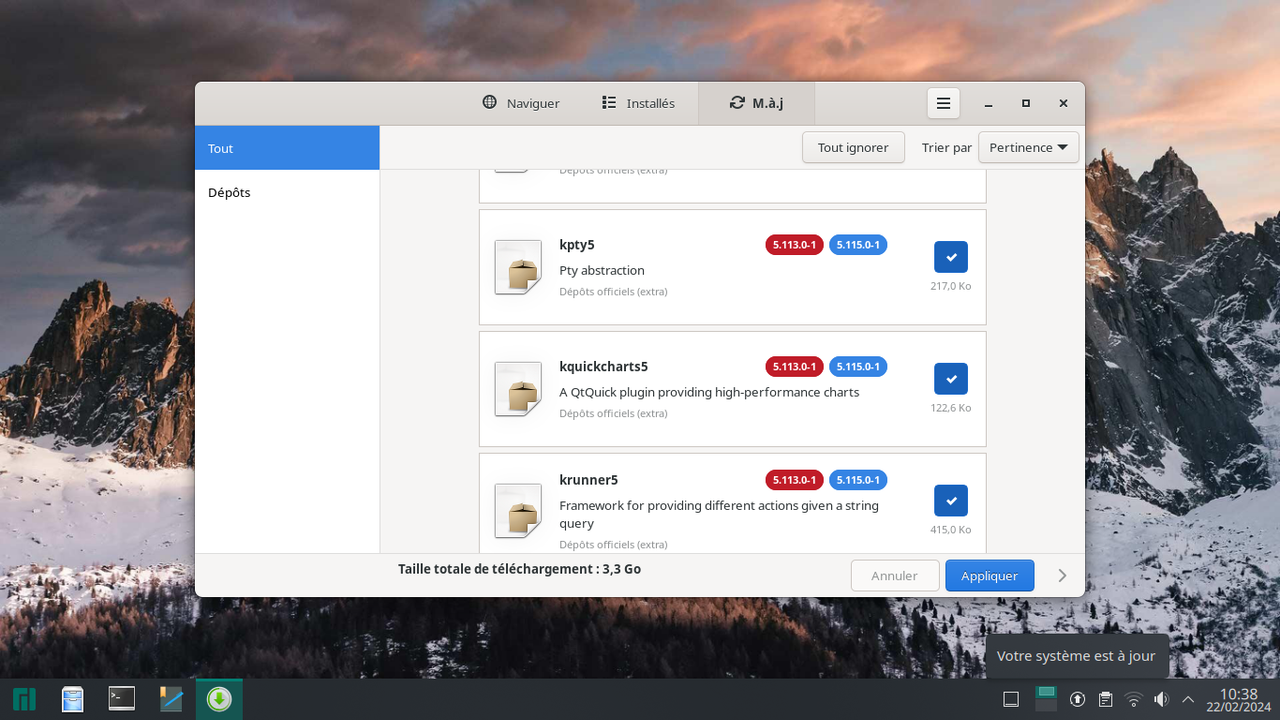
Task: Click the krunner5 old version badge 5.113.0-1
Action: click(794, 480)
